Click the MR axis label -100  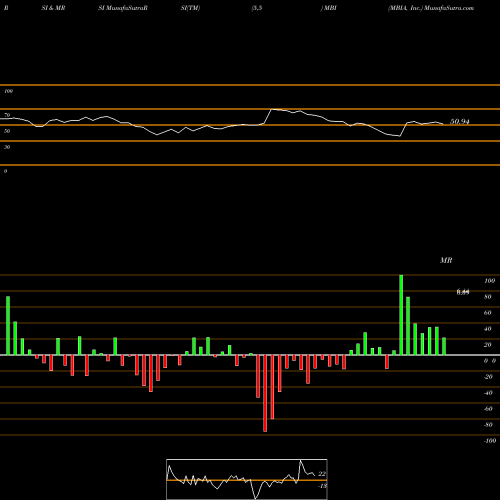pos(490,441)
